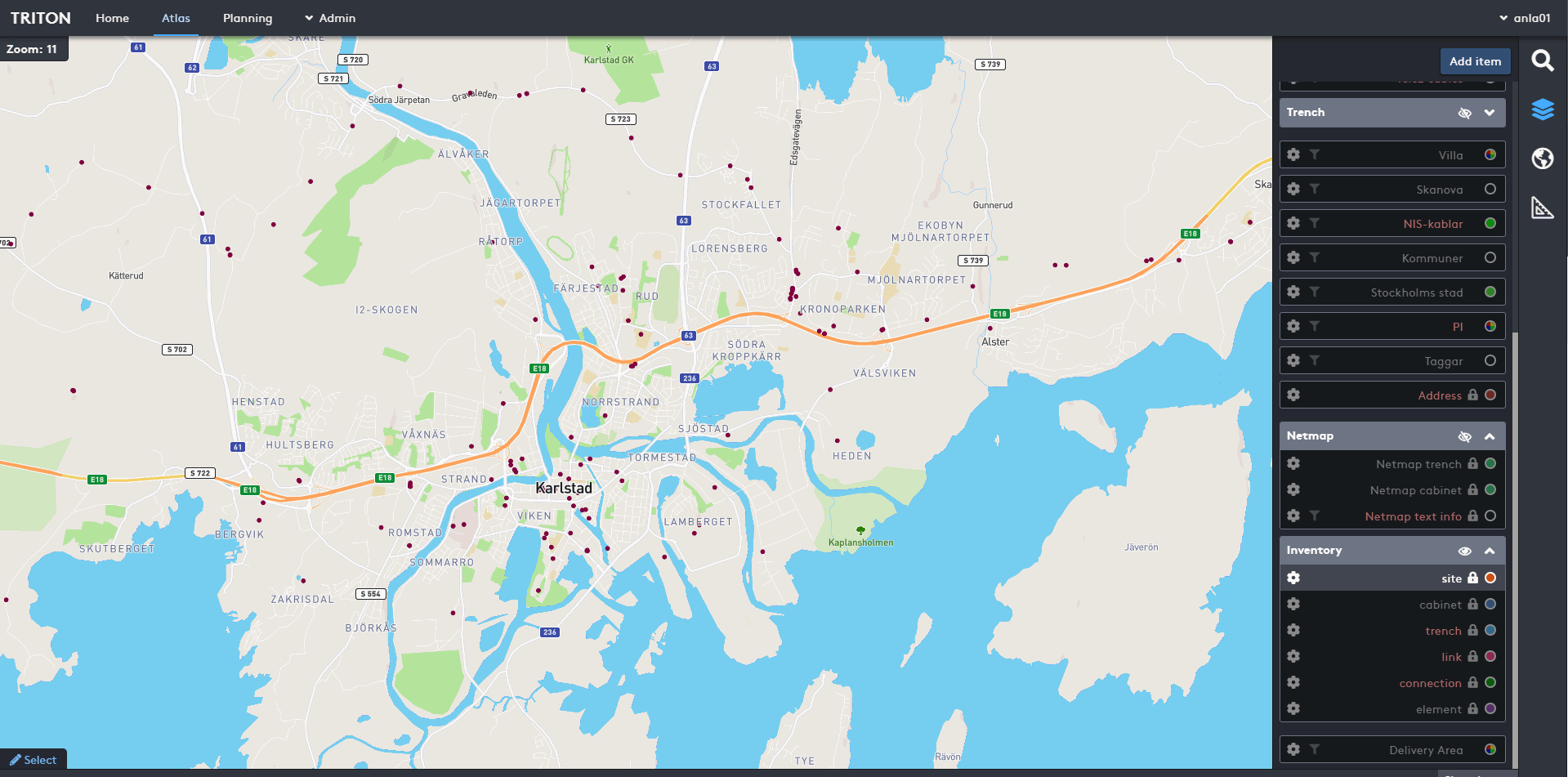1568x777 pixels.
Task: Open settings gear for Delivery Area
Action: click(1293, 749)
